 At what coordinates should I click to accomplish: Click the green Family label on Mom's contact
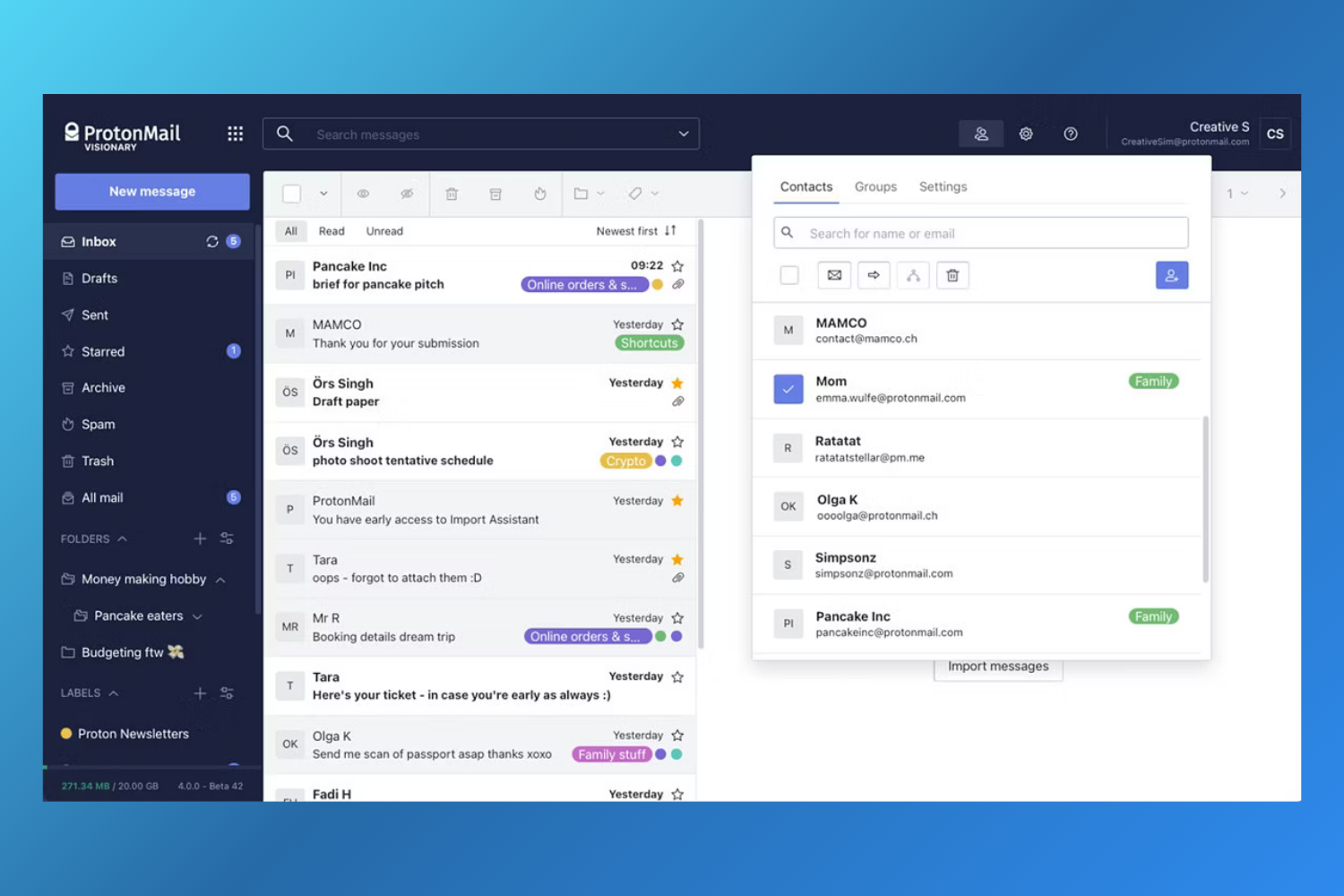pos(1153,381)
